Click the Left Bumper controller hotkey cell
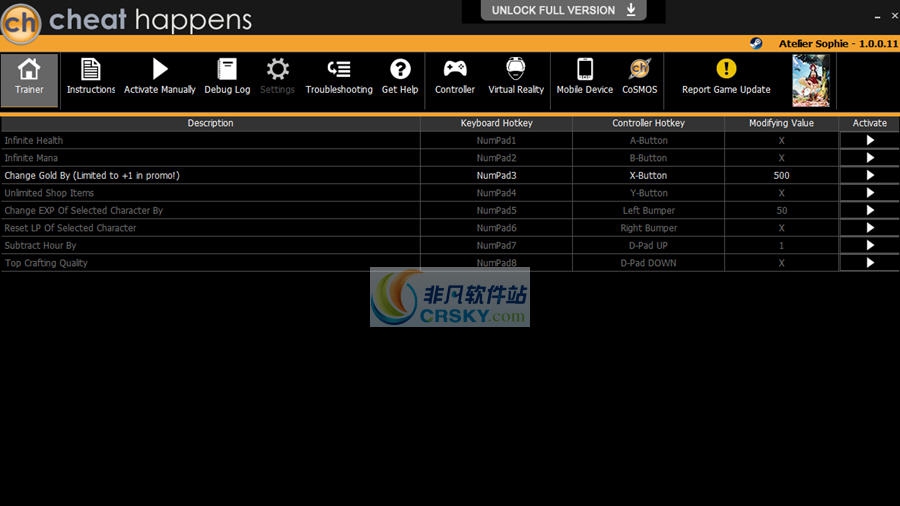The height and width of the screenshot is (506, 900). 649,211
